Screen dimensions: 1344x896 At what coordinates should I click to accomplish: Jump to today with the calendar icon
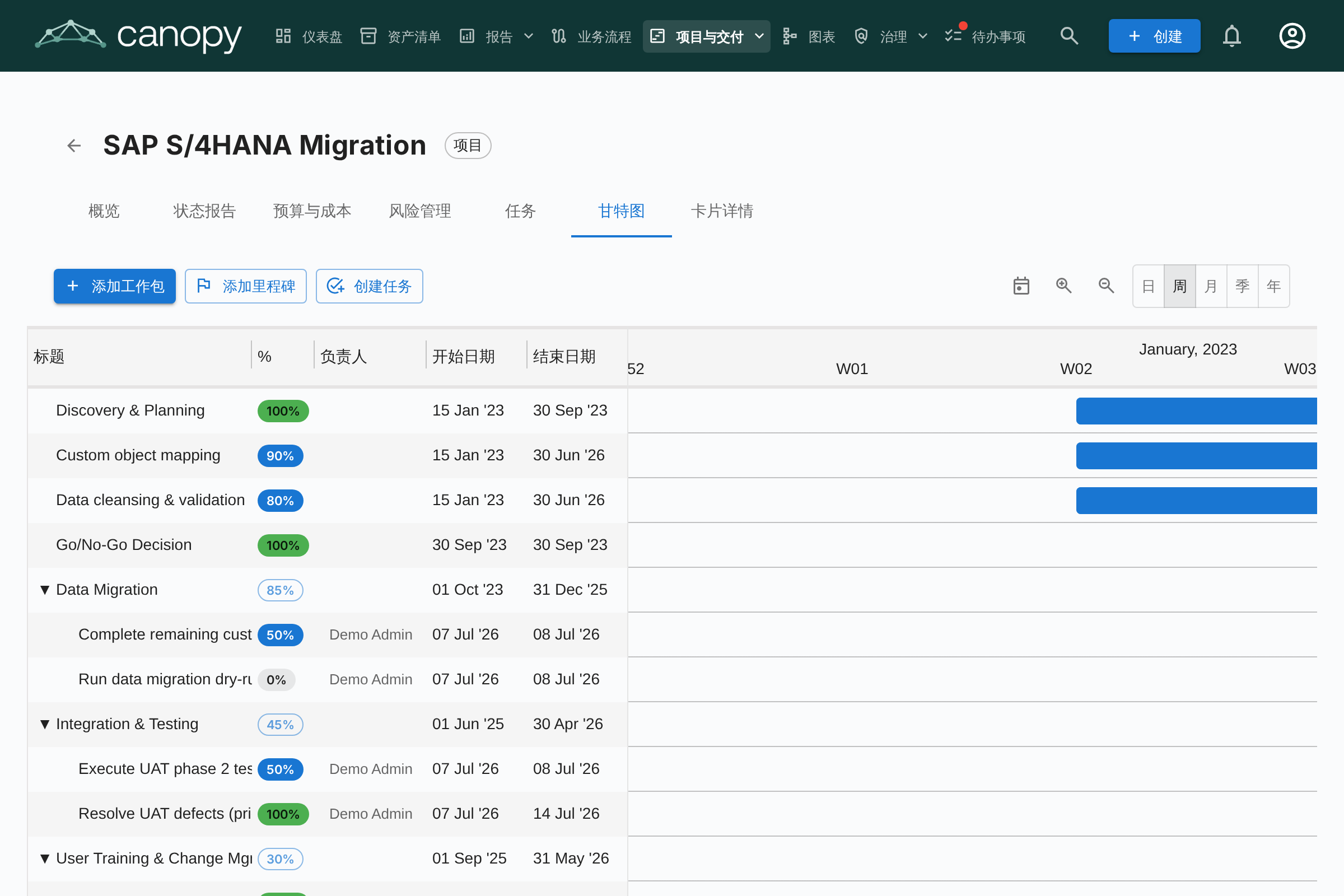coord(1021,286)
